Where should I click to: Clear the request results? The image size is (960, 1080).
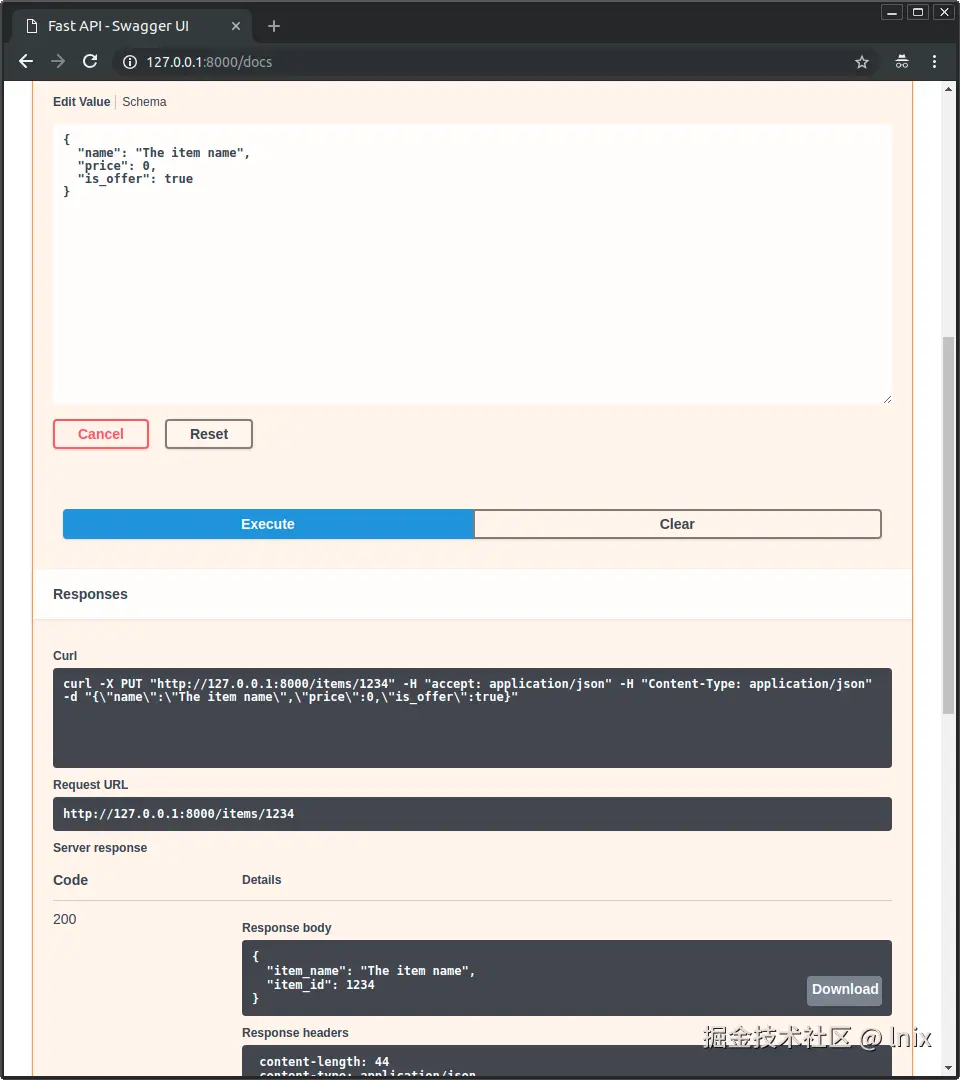tap(677, 524)
